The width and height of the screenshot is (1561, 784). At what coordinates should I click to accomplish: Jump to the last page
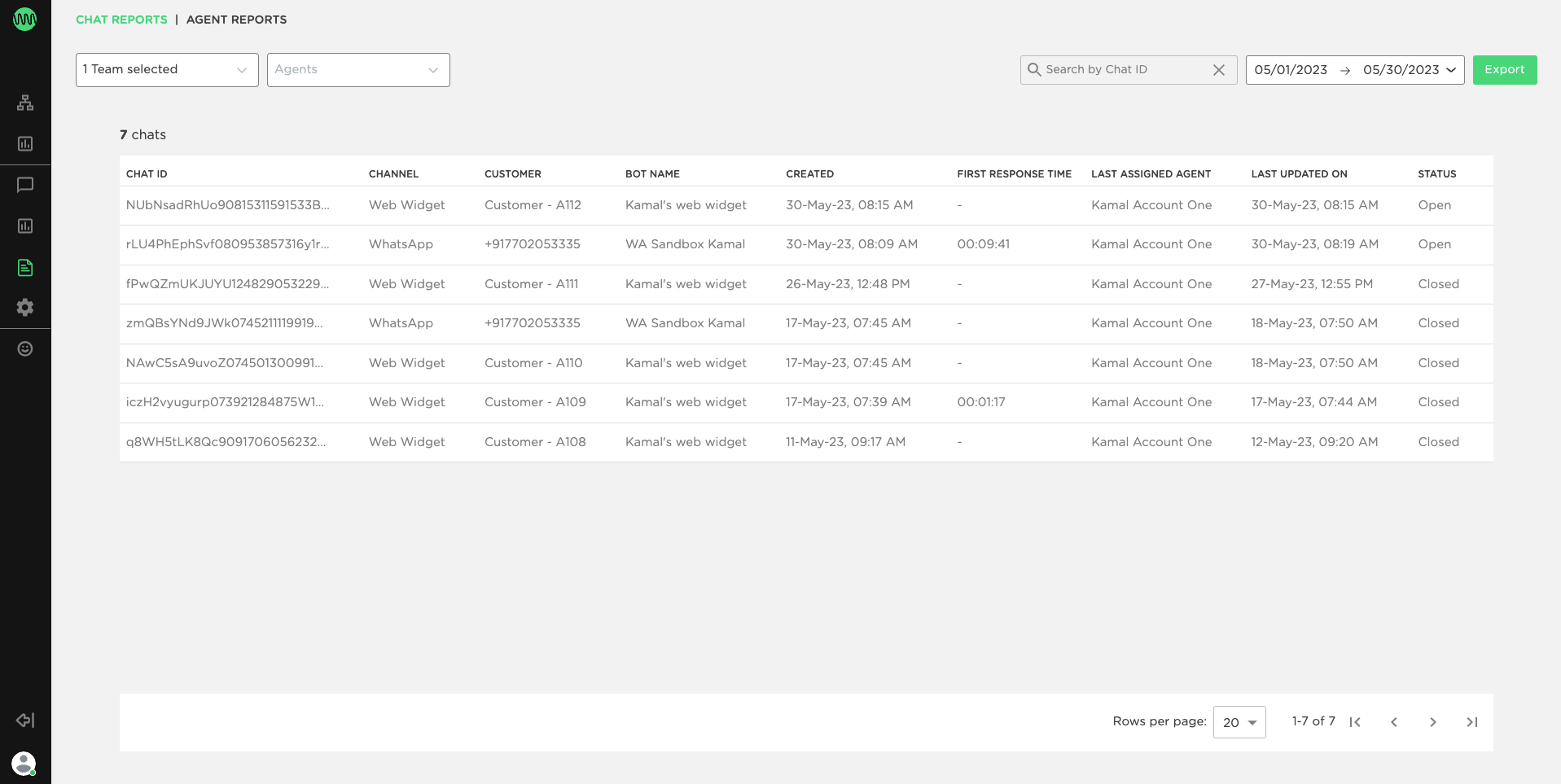[1472, 722]
